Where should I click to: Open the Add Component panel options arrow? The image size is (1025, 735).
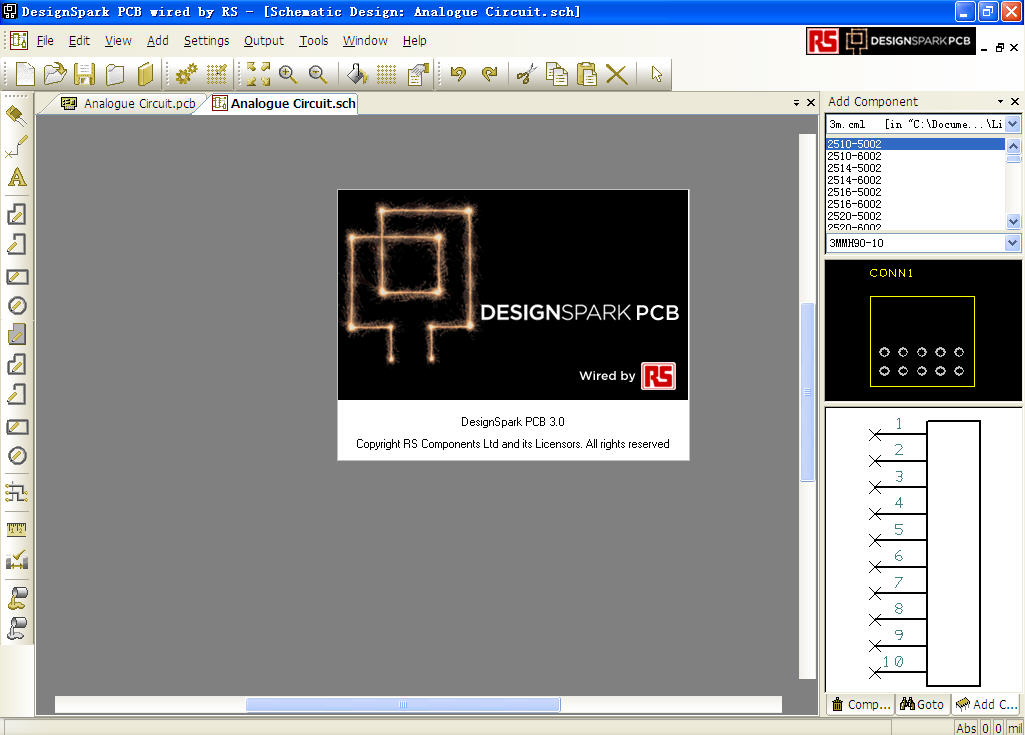coord(998,101)
